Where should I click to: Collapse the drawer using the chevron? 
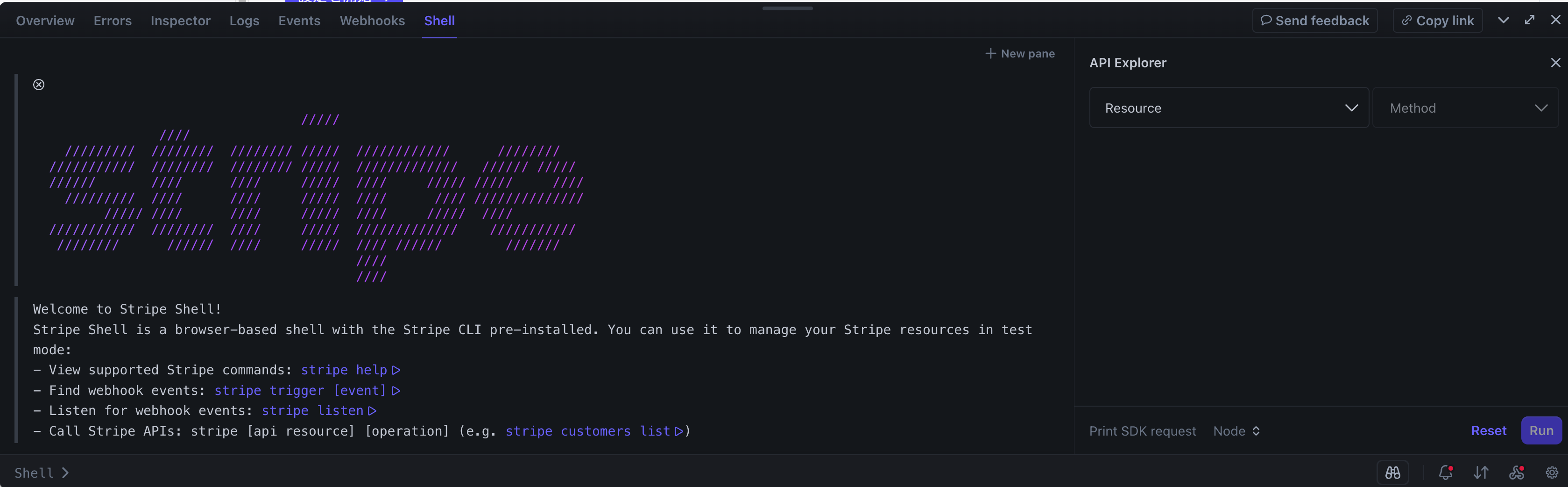[x=1504, y=20]
